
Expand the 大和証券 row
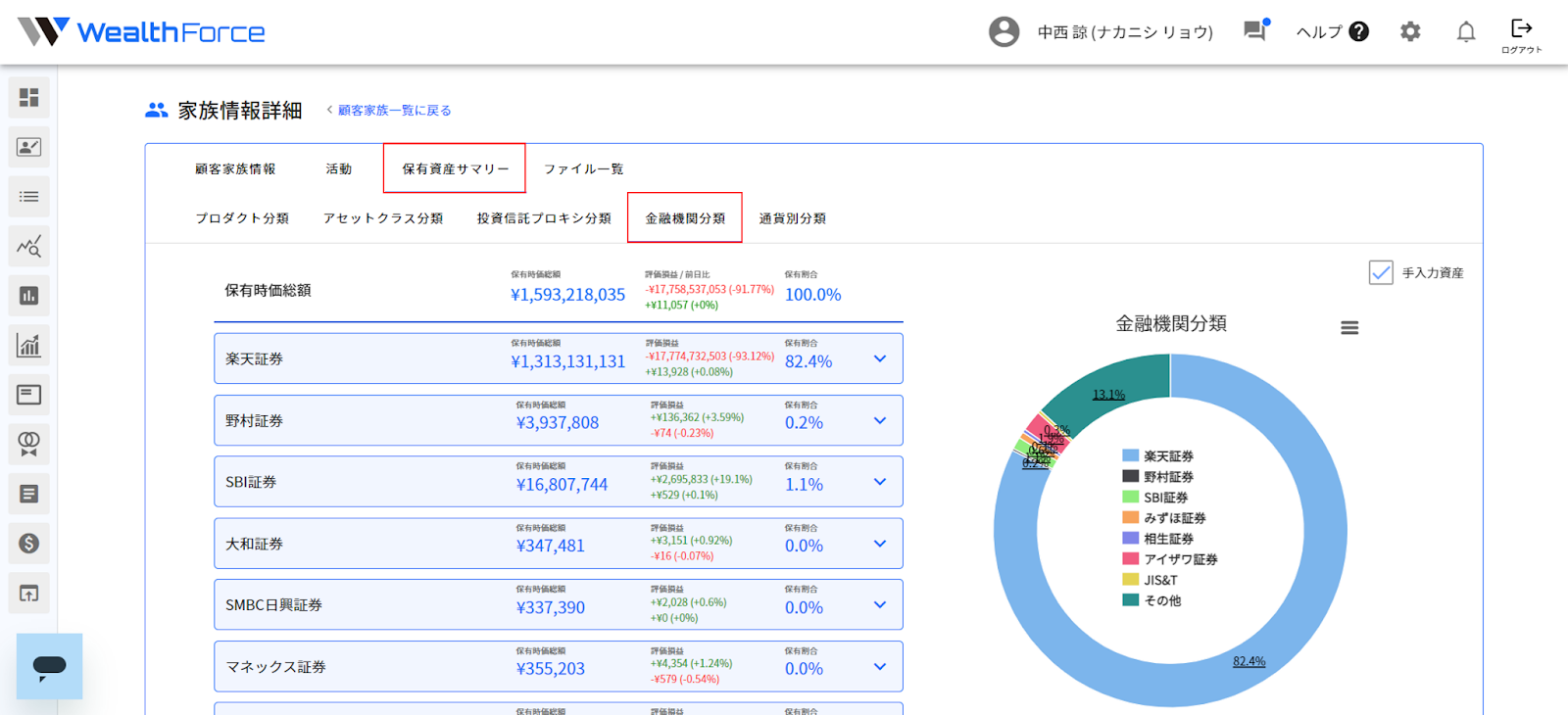[880, 544]
